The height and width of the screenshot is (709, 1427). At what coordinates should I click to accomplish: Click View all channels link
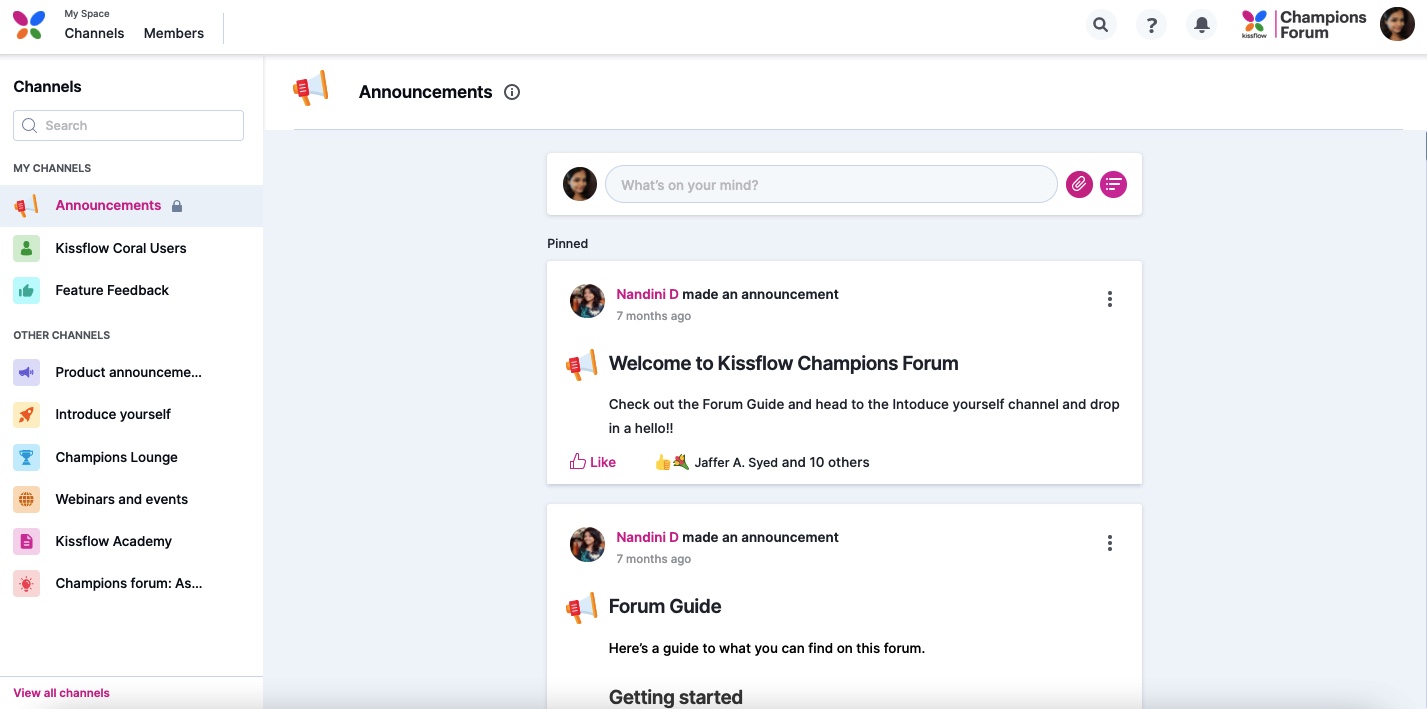coord(61,693)
